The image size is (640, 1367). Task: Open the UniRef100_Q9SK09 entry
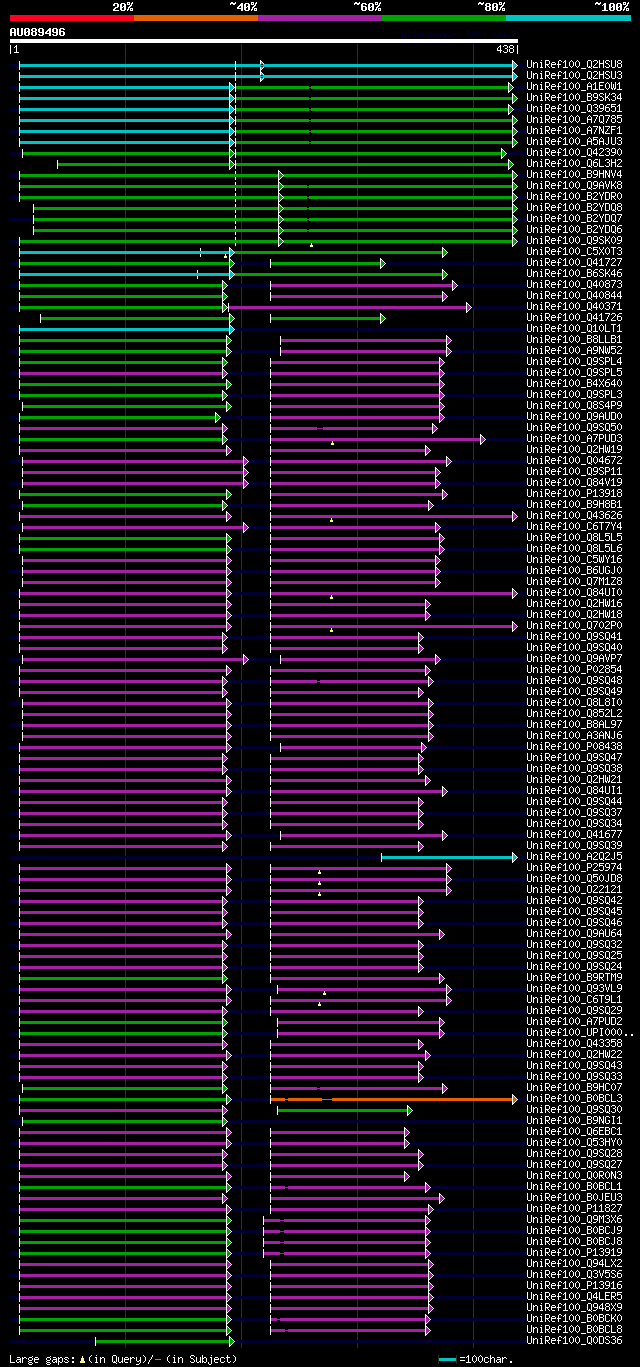(574, 240)
